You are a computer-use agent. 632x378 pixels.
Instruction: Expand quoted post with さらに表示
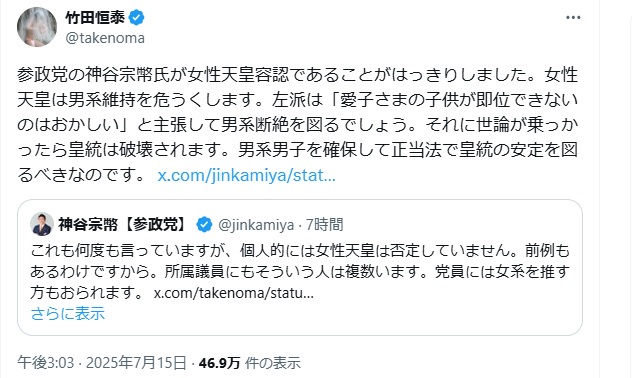[68, 314]
